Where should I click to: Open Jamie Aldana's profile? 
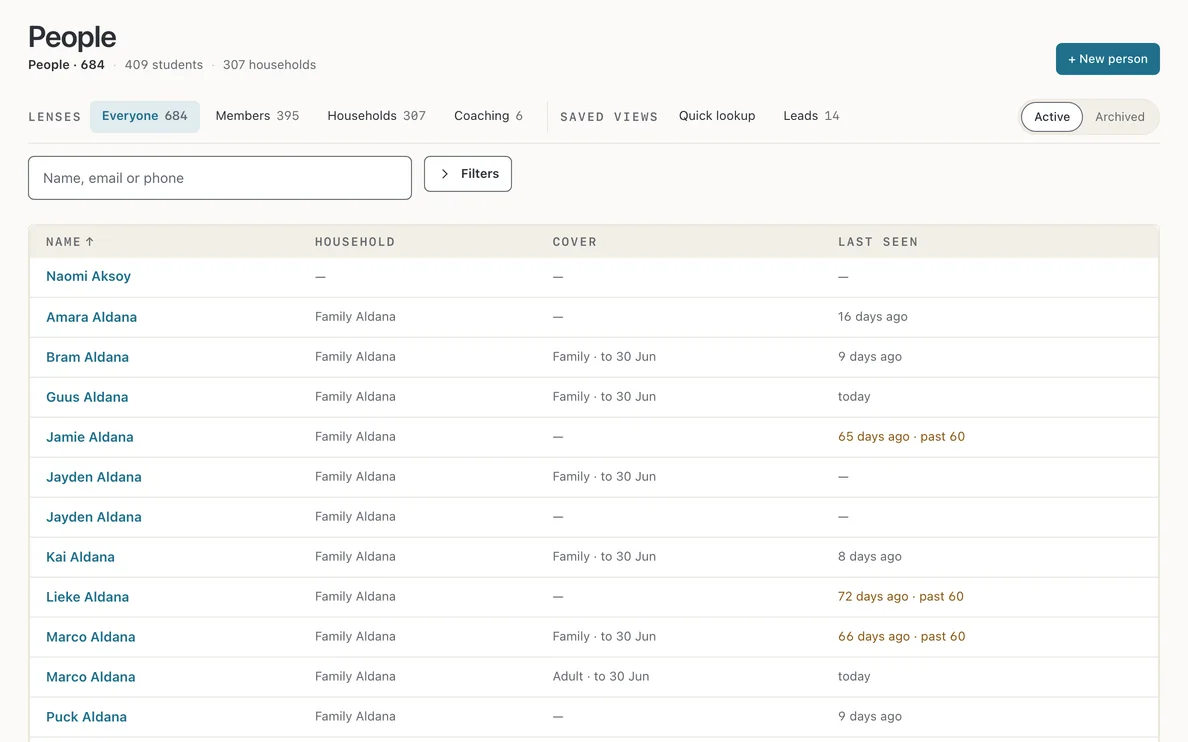[89, 437]
